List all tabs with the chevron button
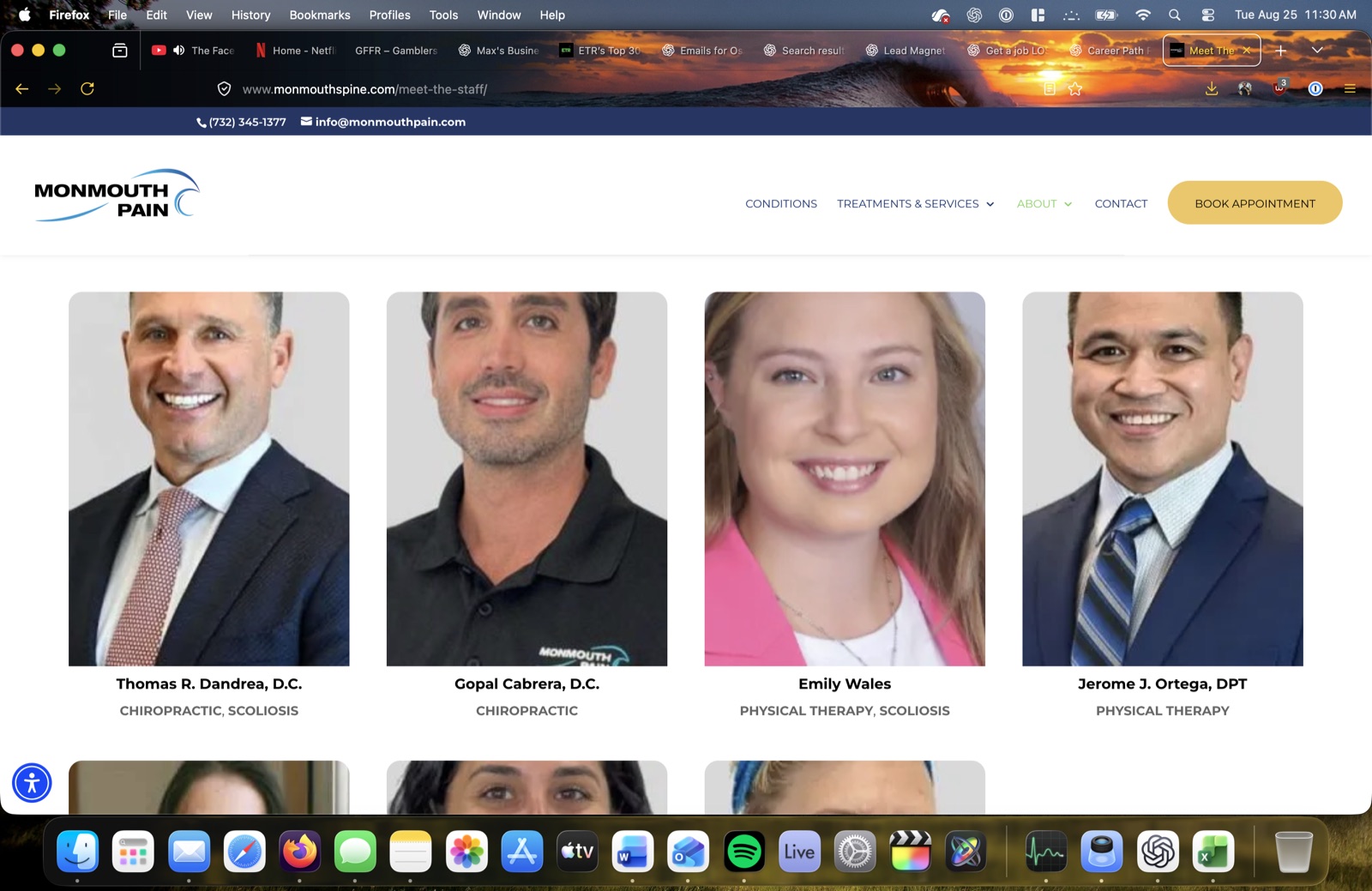 point(1317,51)
